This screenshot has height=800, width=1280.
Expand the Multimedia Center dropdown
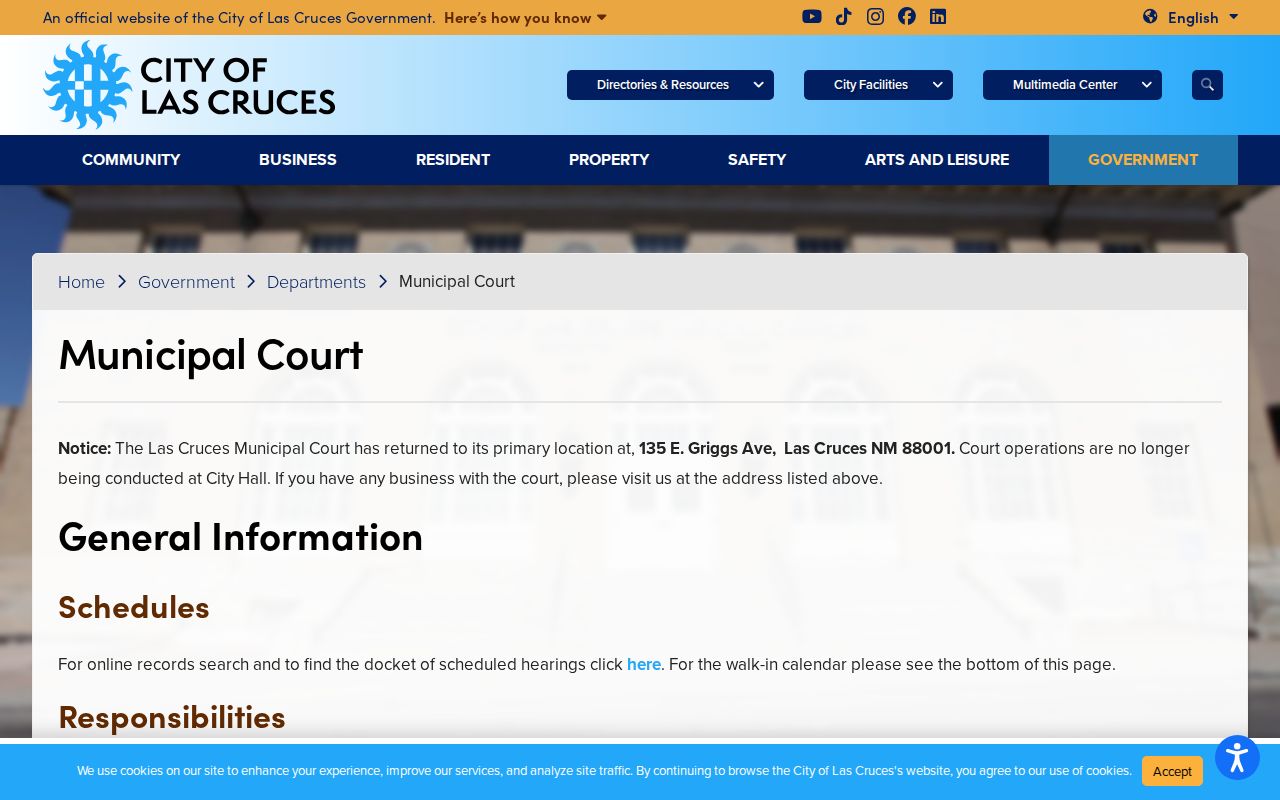(x=1072, y=85)
